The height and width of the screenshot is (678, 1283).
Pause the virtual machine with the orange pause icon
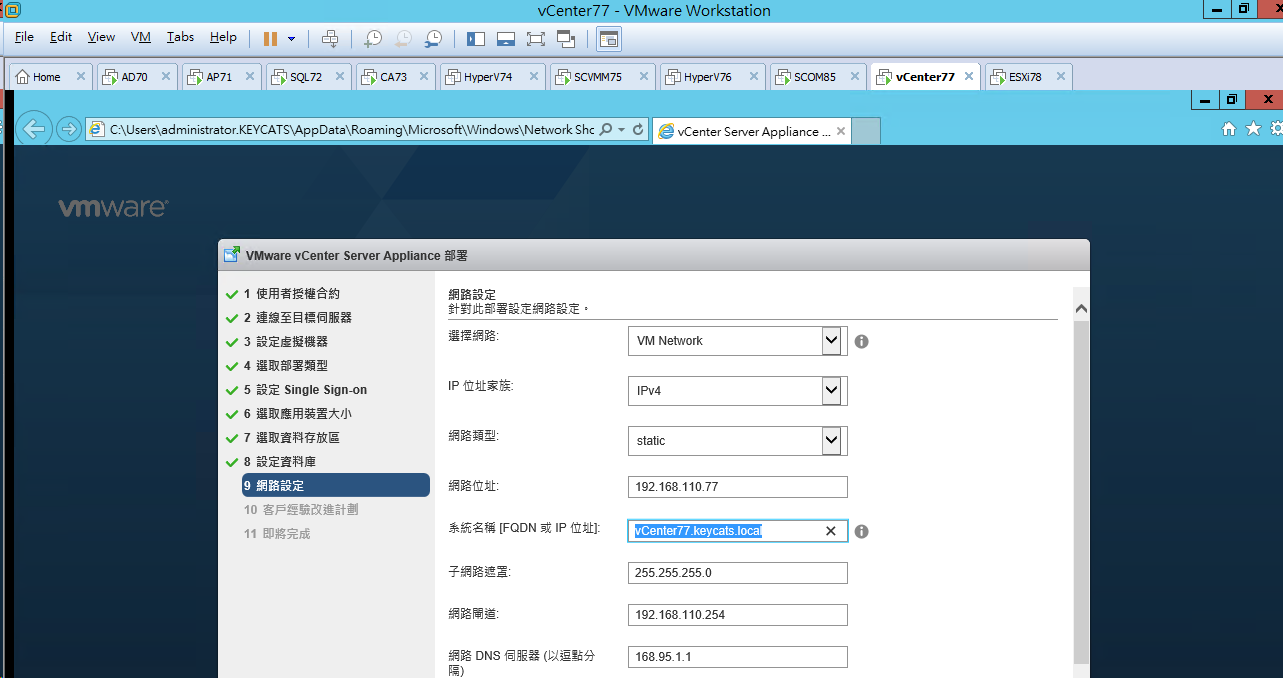pos(270,38)
